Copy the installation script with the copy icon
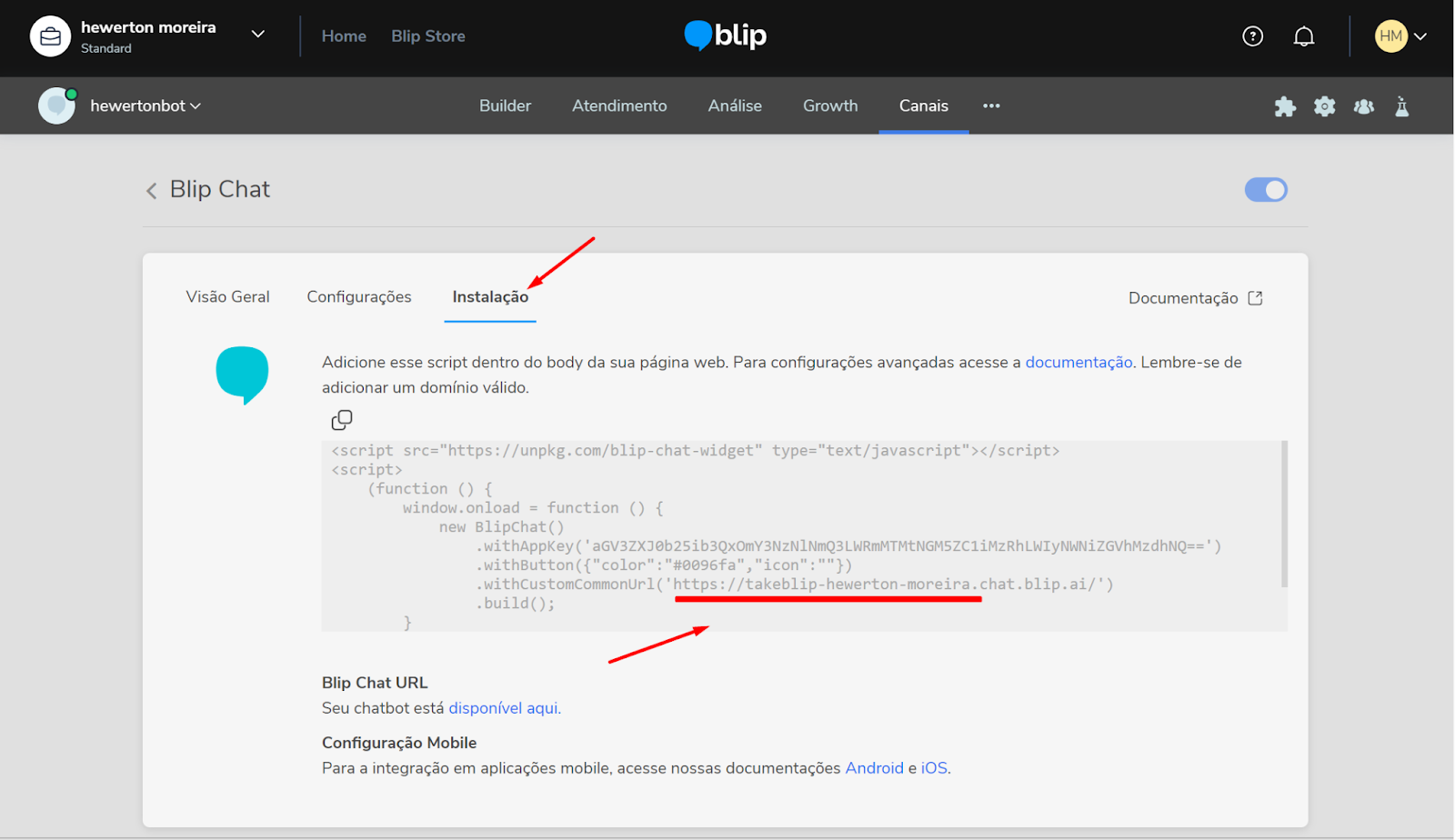 [342, 420]
